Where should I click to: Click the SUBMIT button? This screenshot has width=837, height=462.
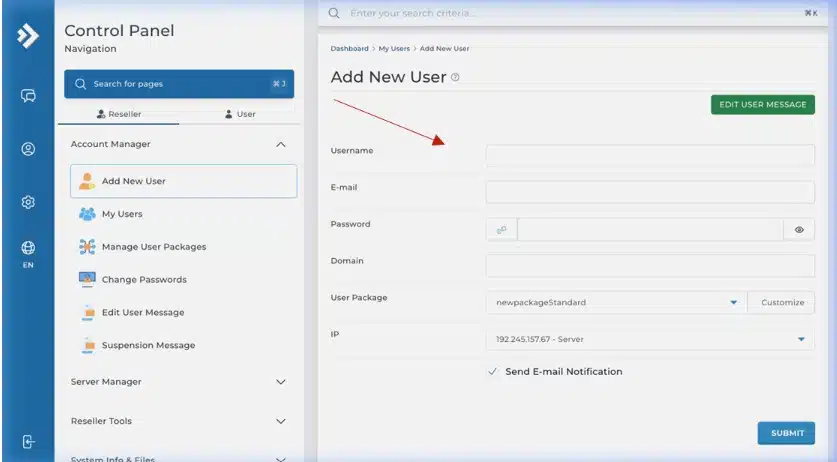tap(786, 433)
